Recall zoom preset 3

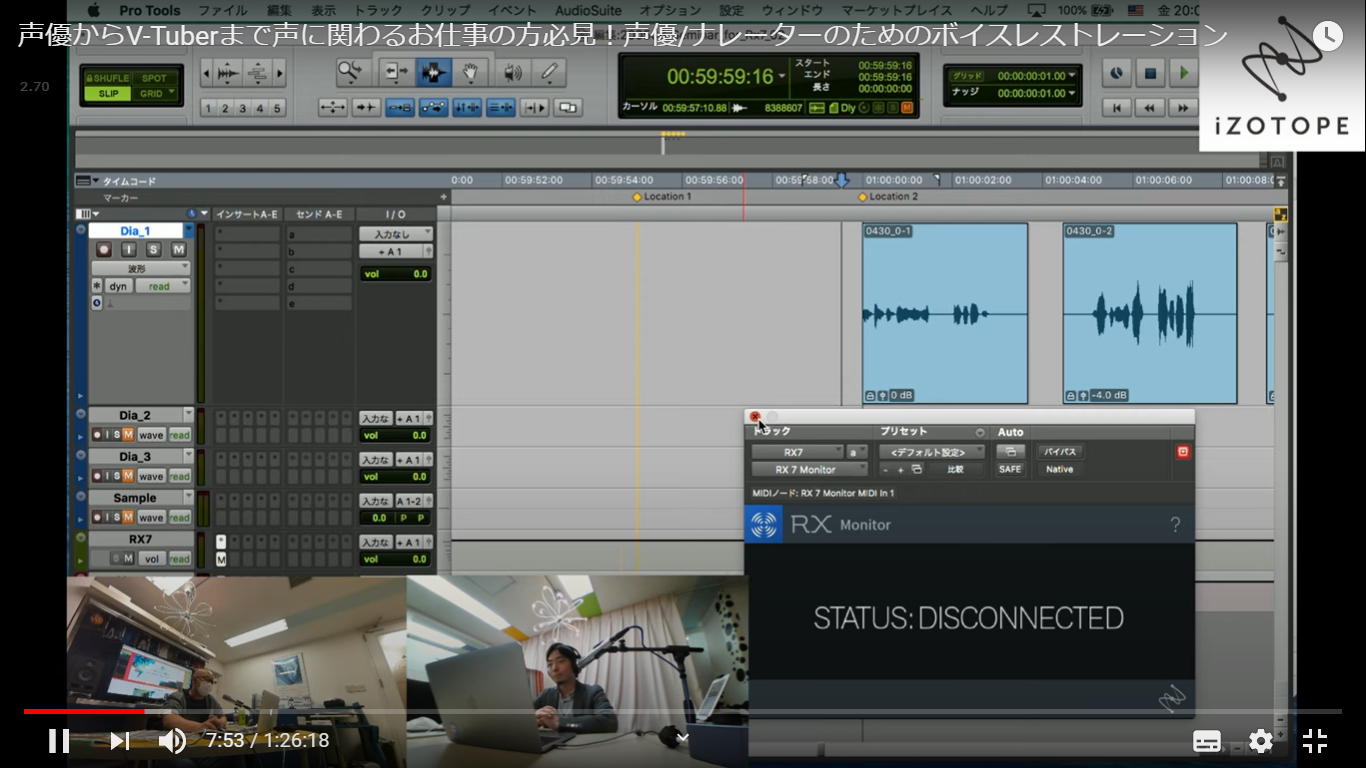[x=242, y=108]
